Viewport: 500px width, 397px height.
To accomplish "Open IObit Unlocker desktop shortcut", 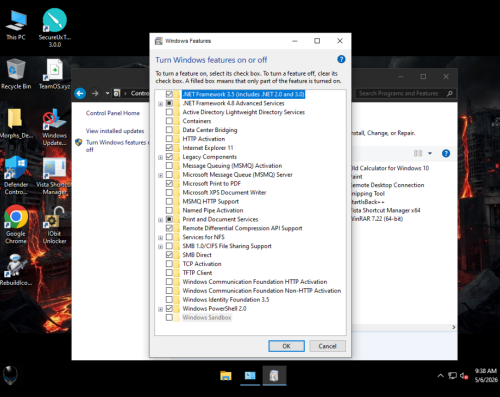I will (x=54, y=225).
